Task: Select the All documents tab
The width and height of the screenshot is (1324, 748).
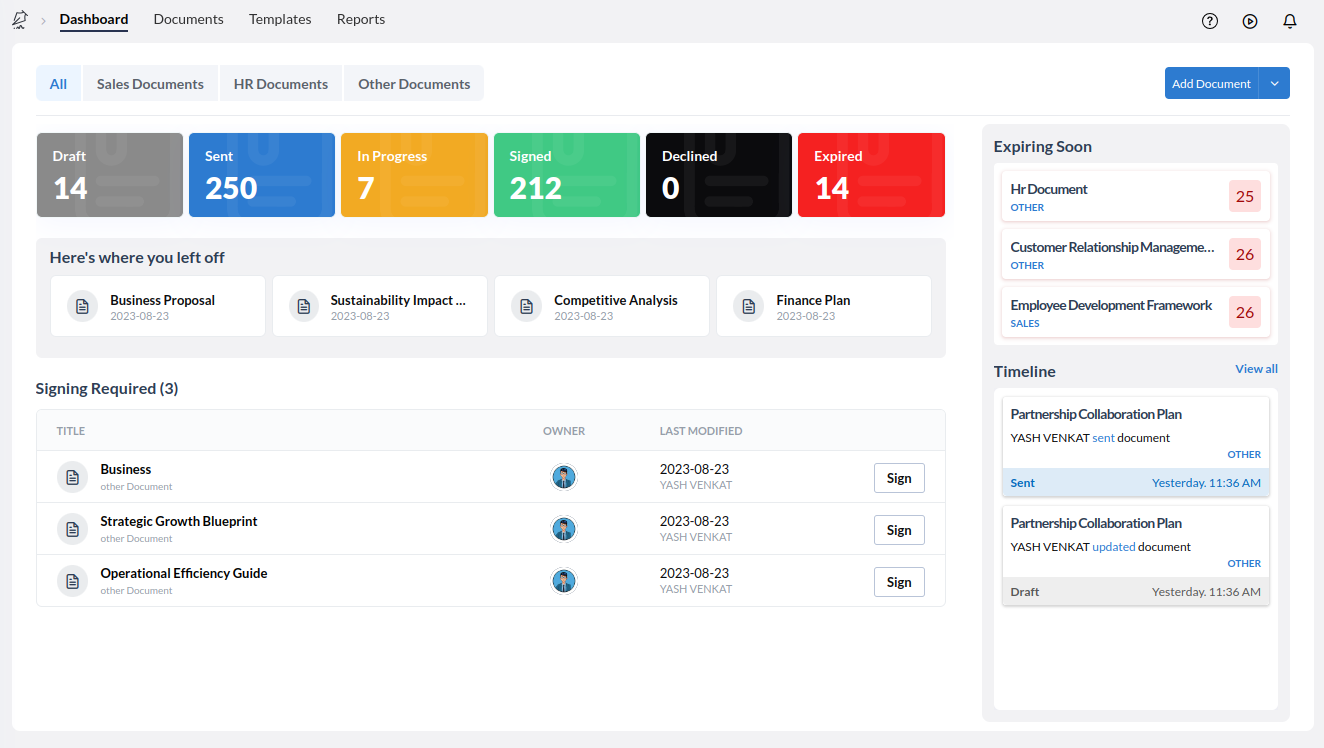Action: [59, 84]
